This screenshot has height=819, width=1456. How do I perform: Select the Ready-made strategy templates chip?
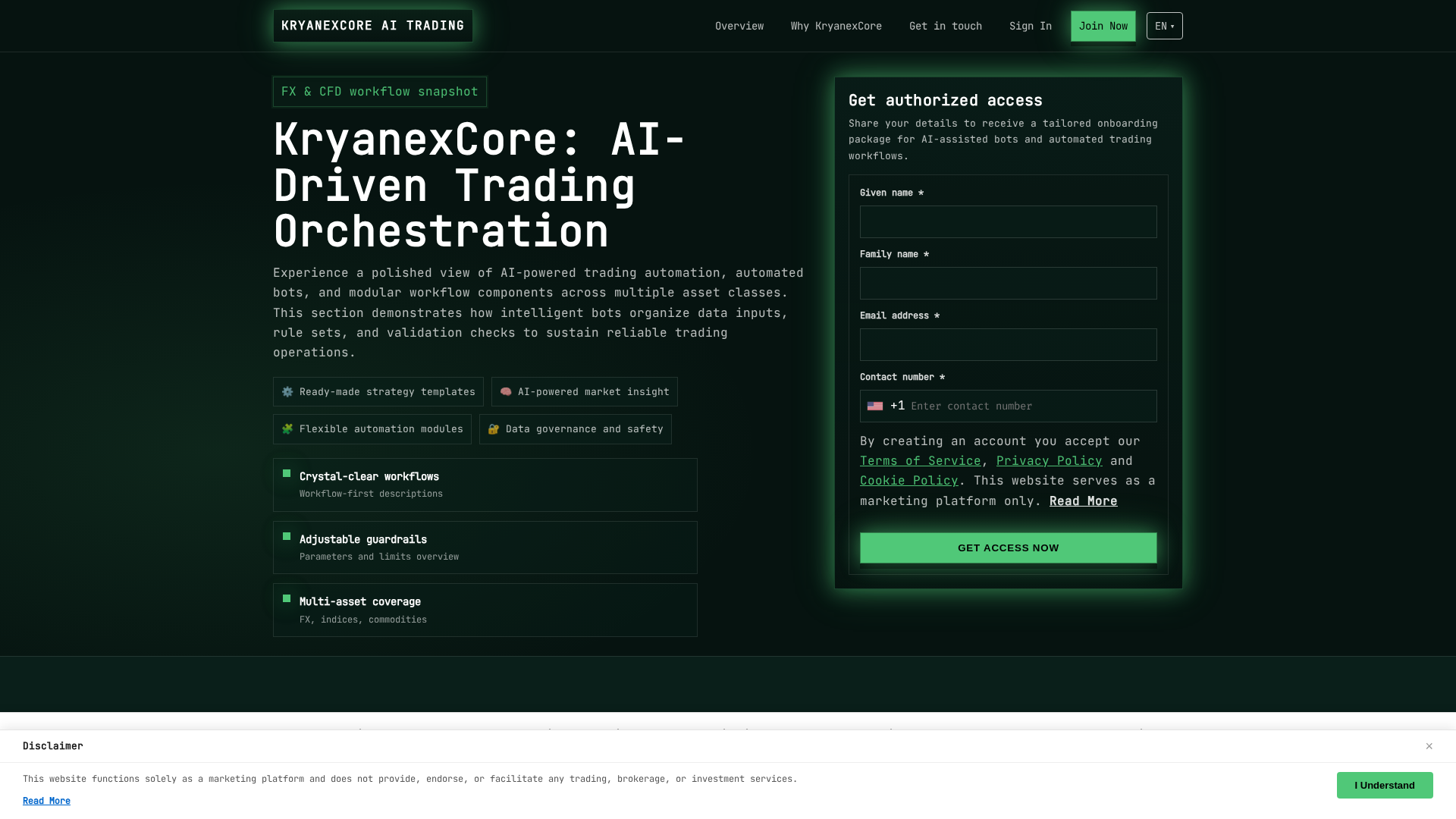pyautogui.click(x=378, y=392)
